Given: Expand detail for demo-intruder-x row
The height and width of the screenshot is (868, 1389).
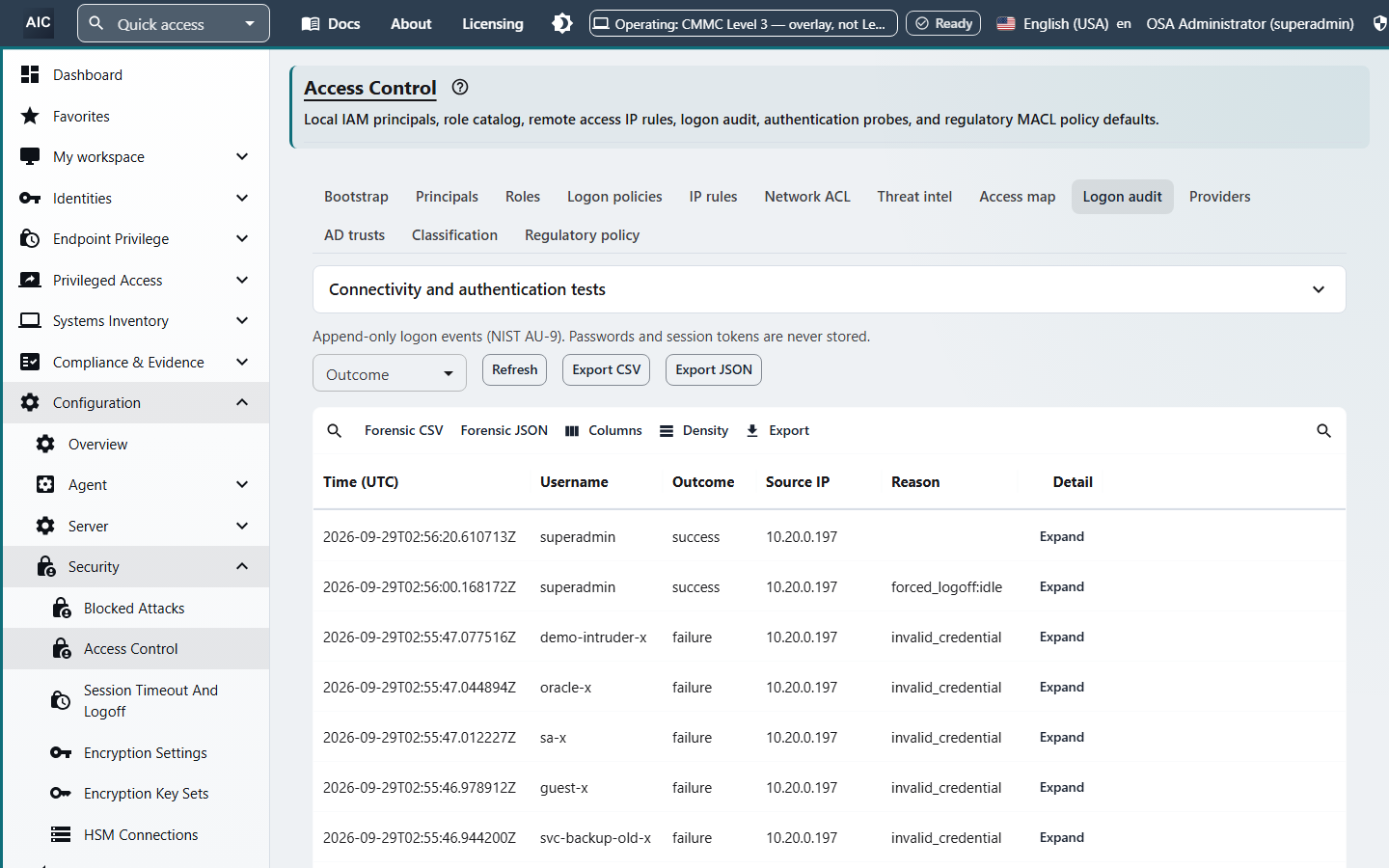Looking at the screenshot, I should point(1062,637).
